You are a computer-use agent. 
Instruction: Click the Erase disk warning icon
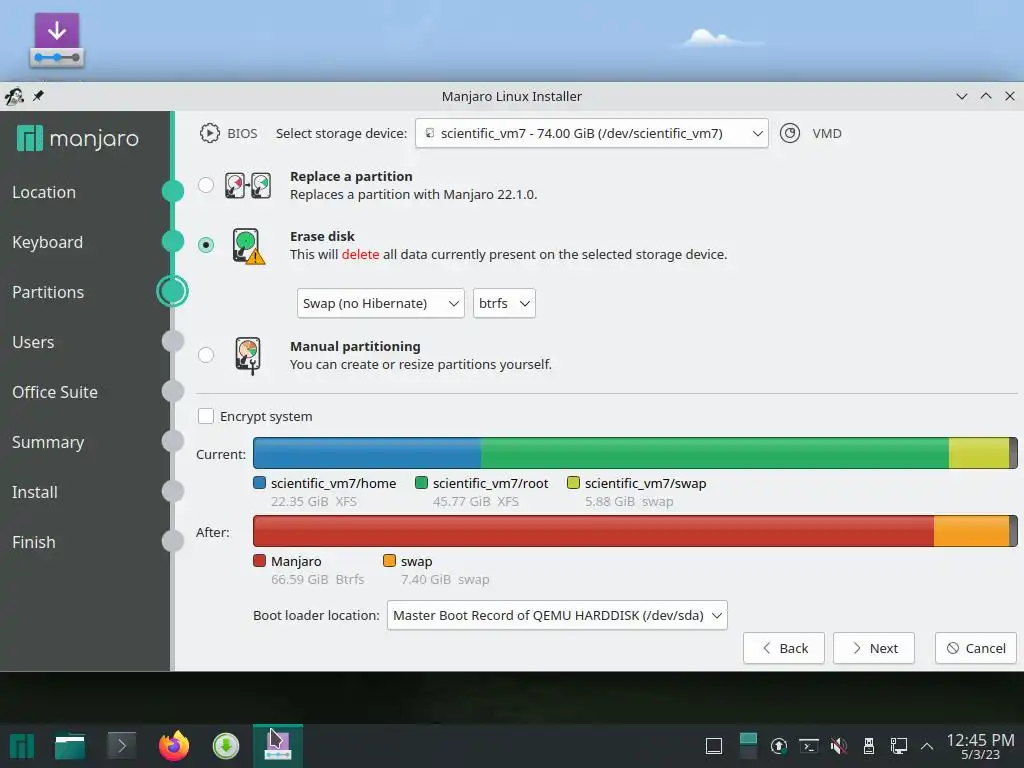[x=248, y=246]
